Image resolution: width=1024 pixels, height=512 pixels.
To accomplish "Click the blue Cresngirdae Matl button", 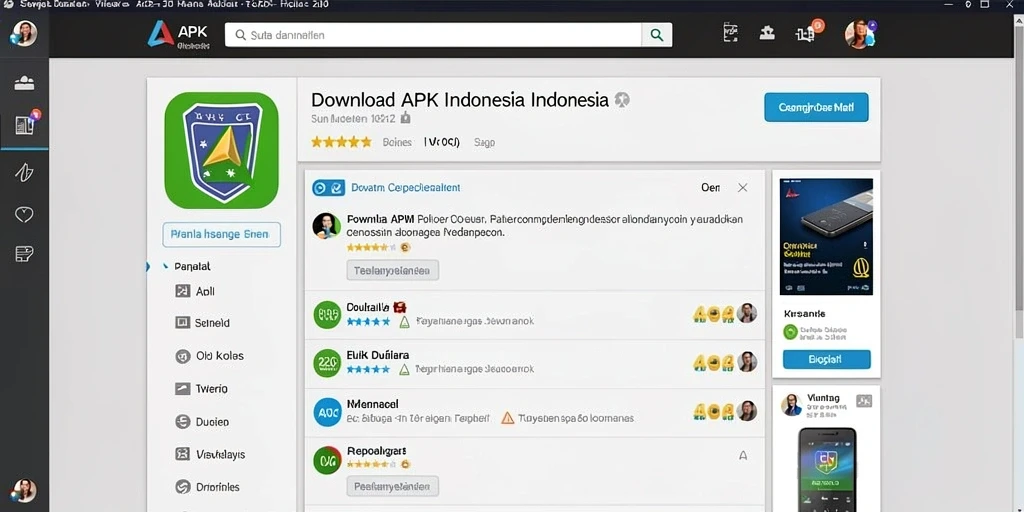I will point(816,107).
